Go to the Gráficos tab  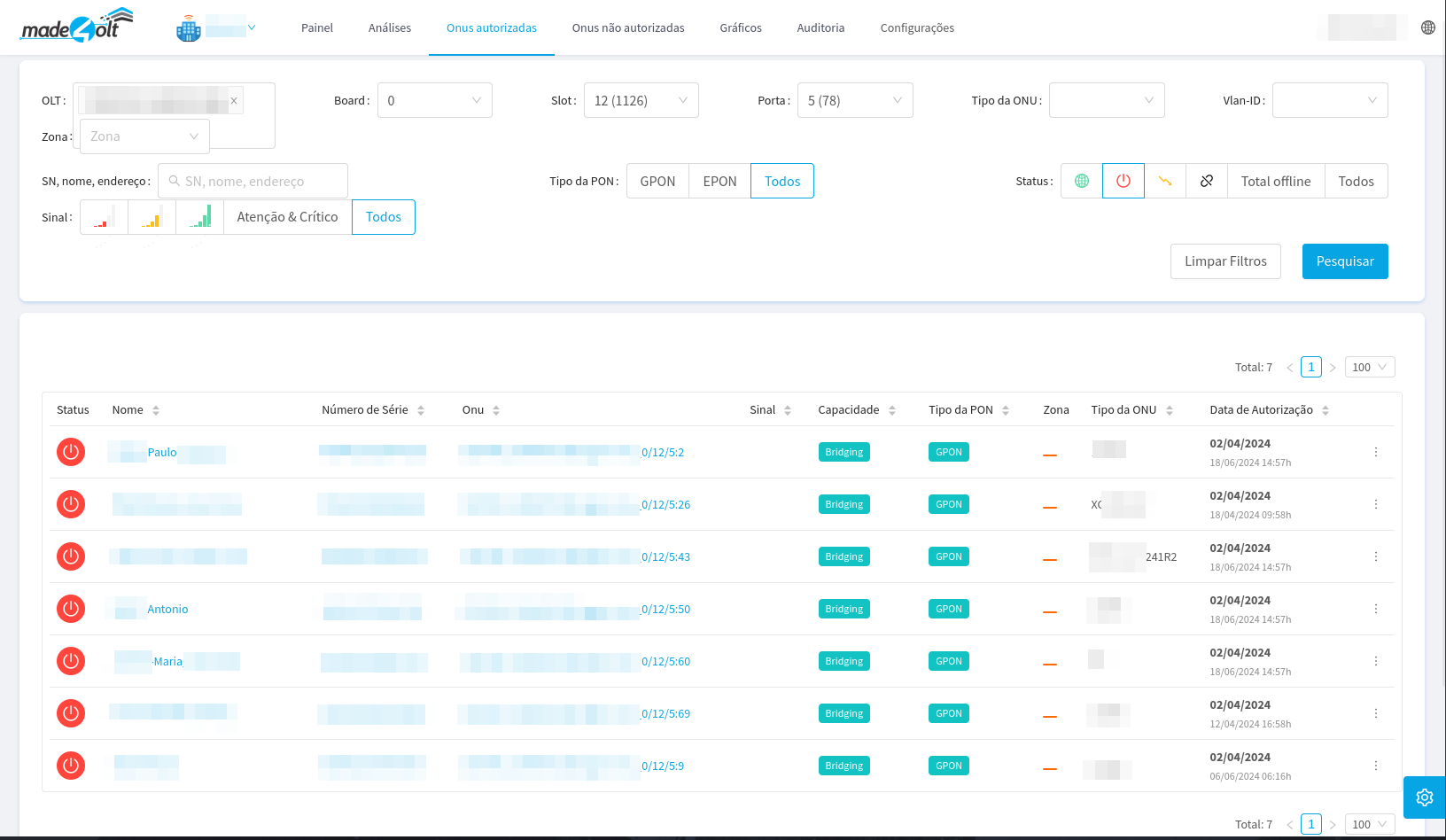point(741,28)
